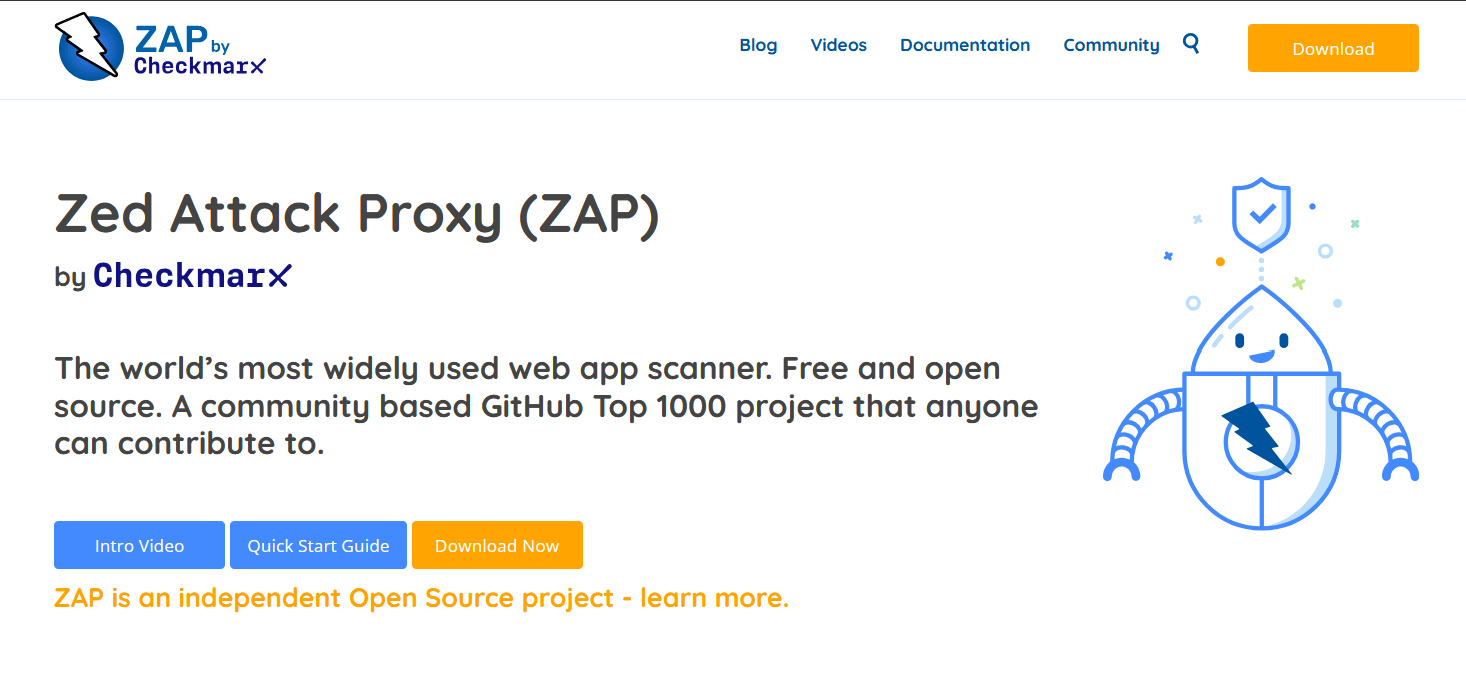Play the Intro Video

pos(139,545)
